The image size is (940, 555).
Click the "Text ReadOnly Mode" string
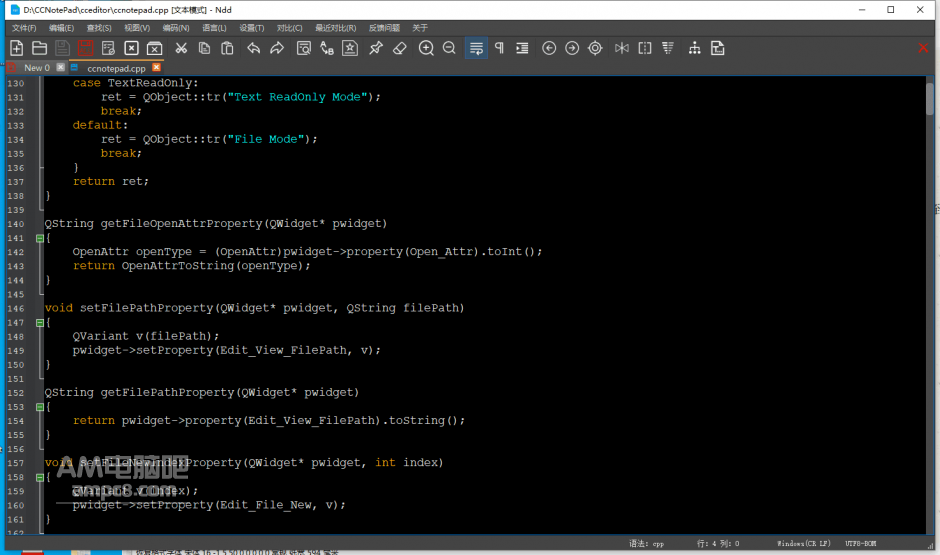297,97
